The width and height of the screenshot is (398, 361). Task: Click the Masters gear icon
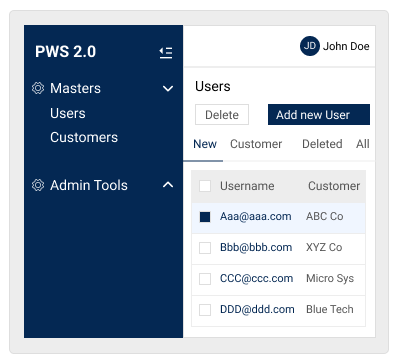point(38,88)
